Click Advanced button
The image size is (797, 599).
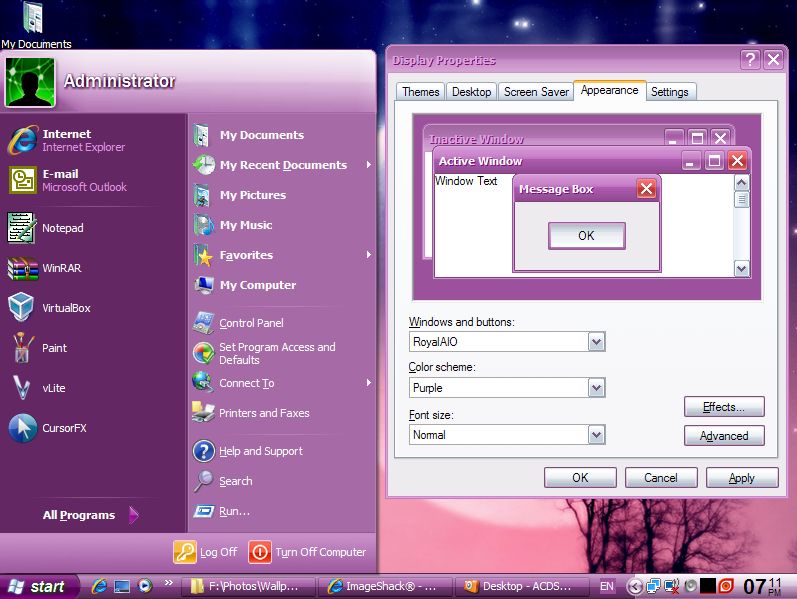(x=724, y=436)
